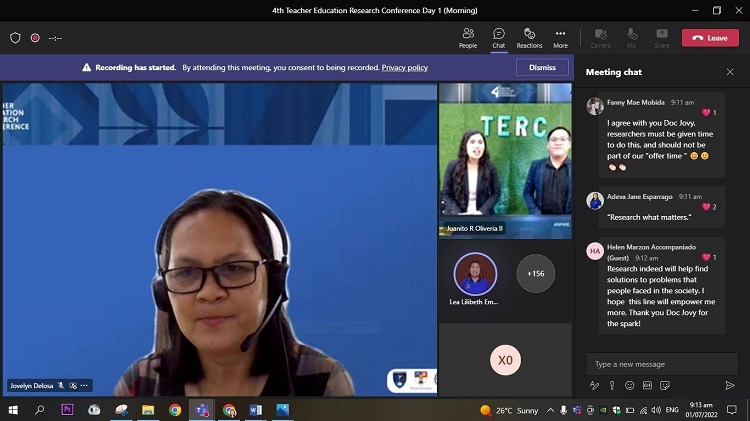Close the Meeting chat panel
The width and height of the screenshot is (750, 421).
(730, 72)
